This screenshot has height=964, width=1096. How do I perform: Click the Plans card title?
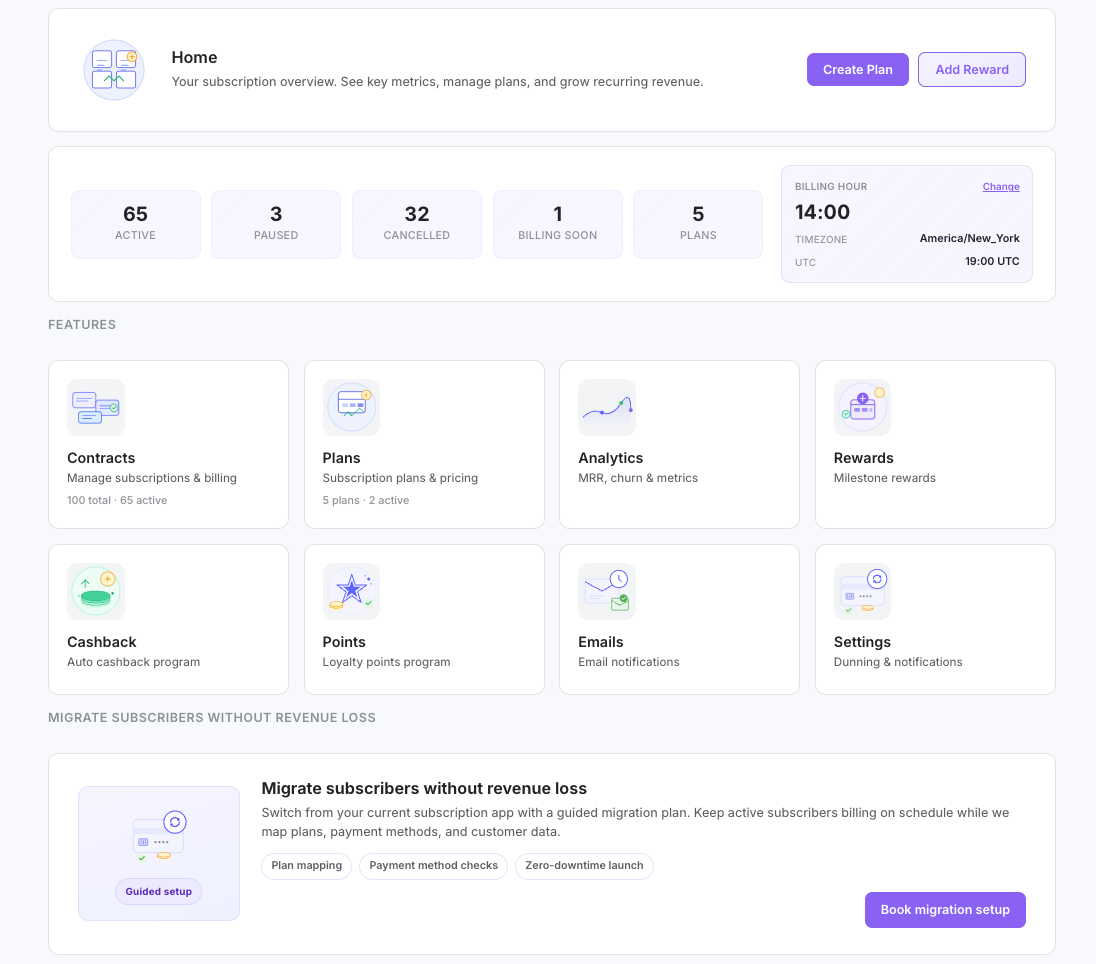pyautogui.click(x=342, y=458)
